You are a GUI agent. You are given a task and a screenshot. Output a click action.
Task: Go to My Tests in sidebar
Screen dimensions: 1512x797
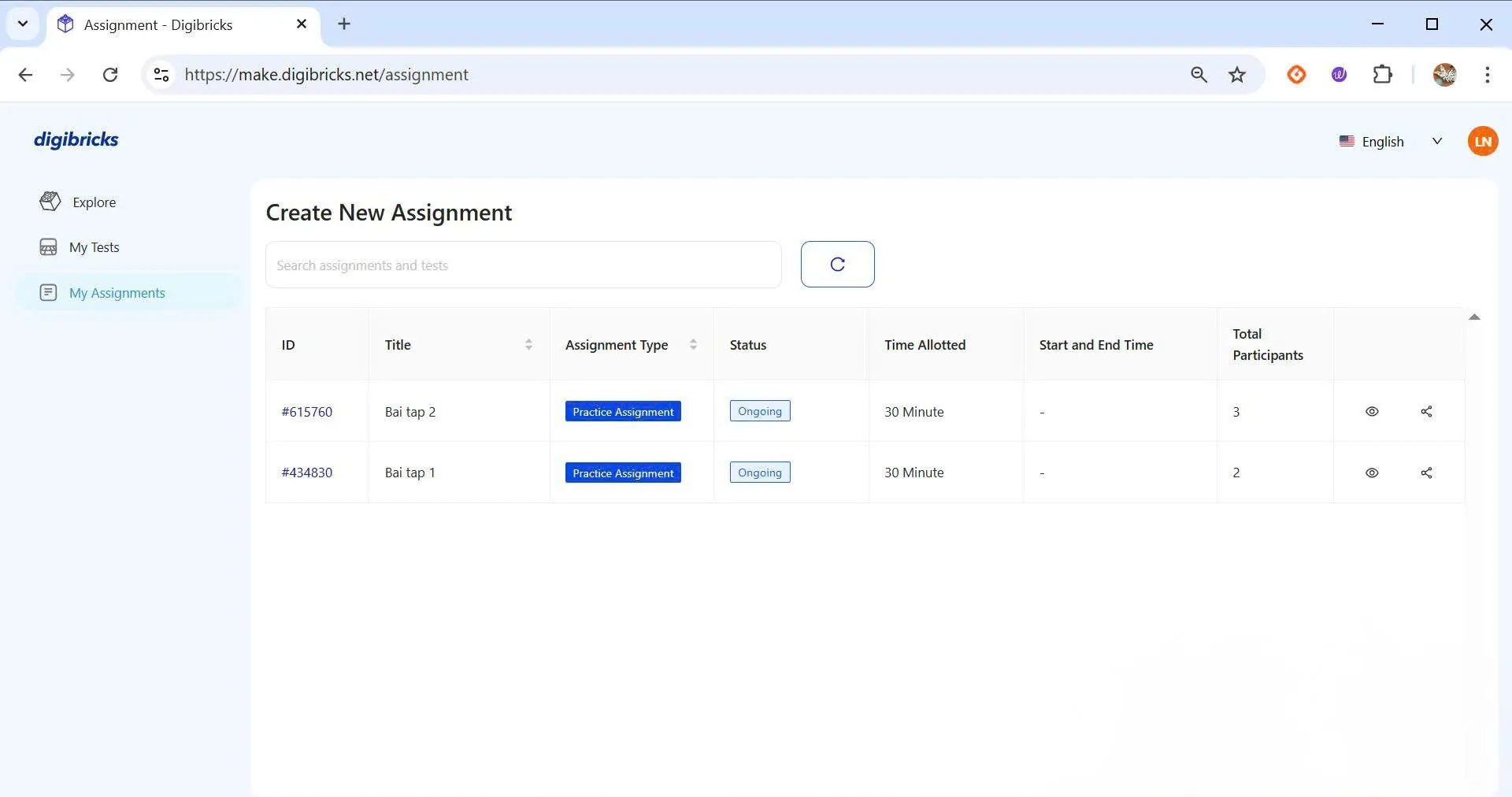(x=94, y=247)
